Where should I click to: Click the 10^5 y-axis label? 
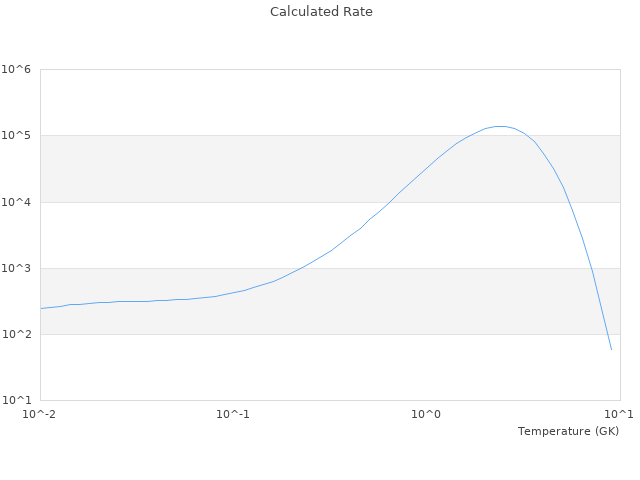click(16, 136)
